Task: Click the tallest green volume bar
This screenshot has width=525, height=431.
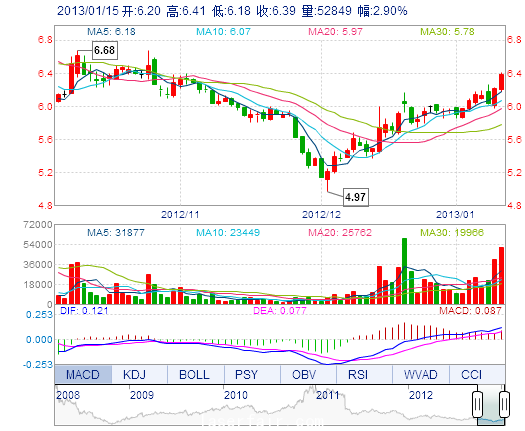Action: pos(404,271)
